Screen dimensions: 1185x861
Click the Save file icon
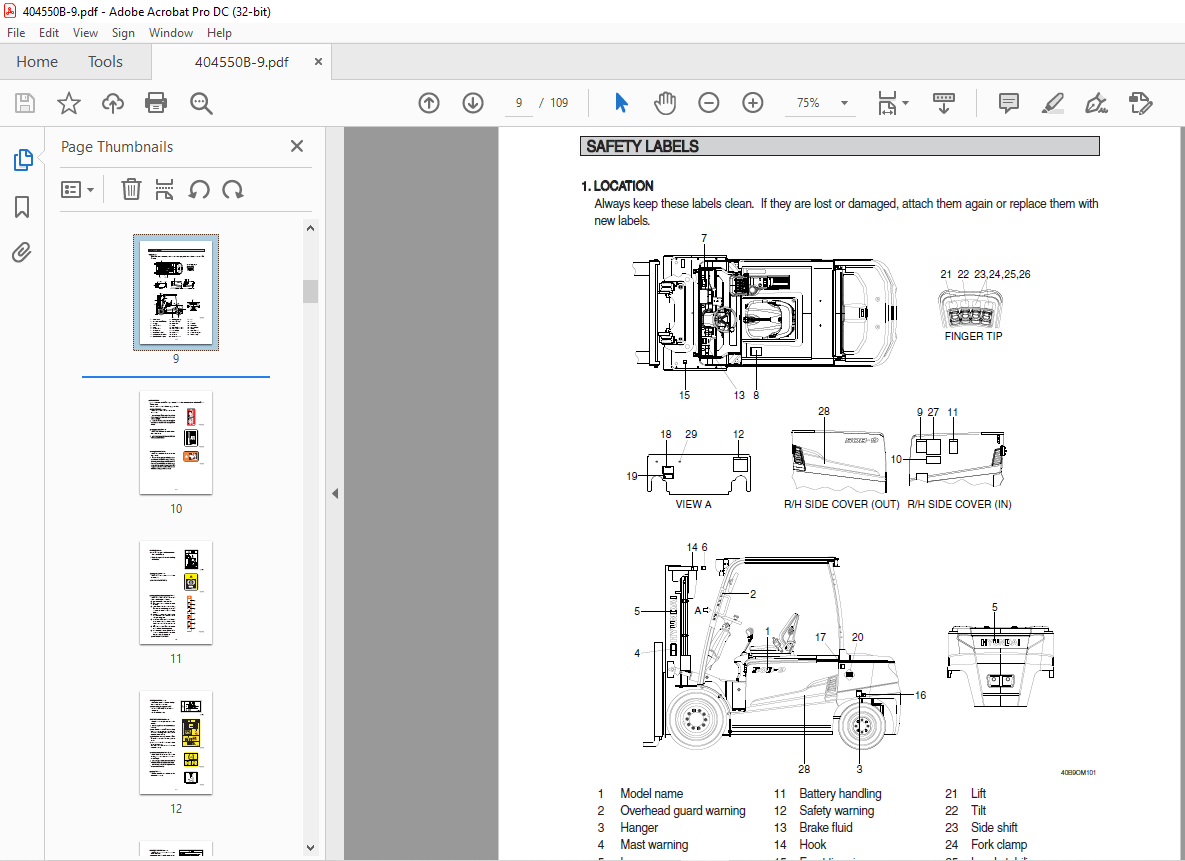[25, 103]
